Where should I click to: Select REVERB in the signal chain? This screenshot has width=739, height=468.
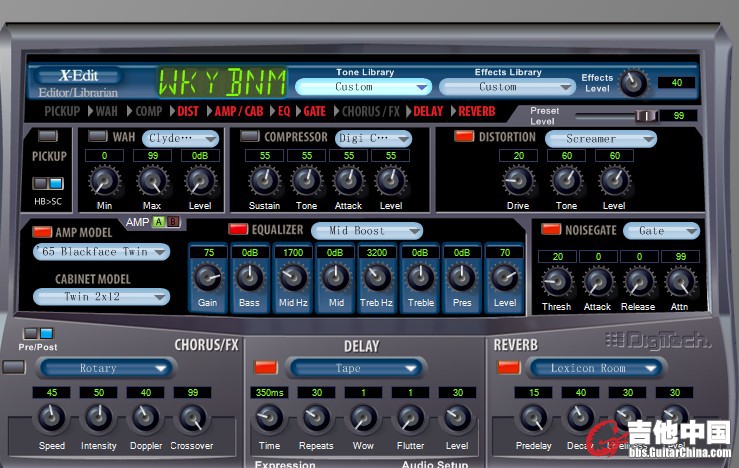point(477,112)
